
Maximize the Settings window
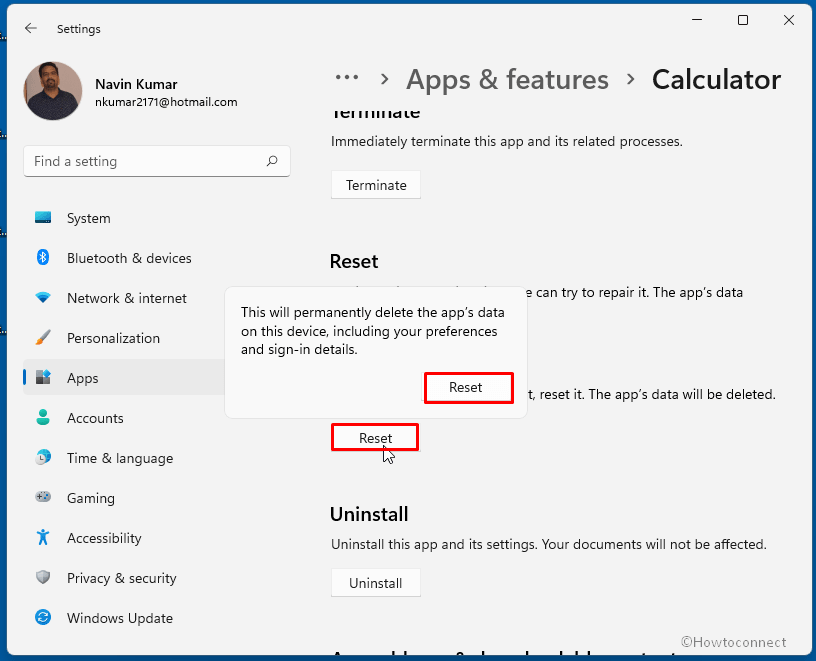743,20
